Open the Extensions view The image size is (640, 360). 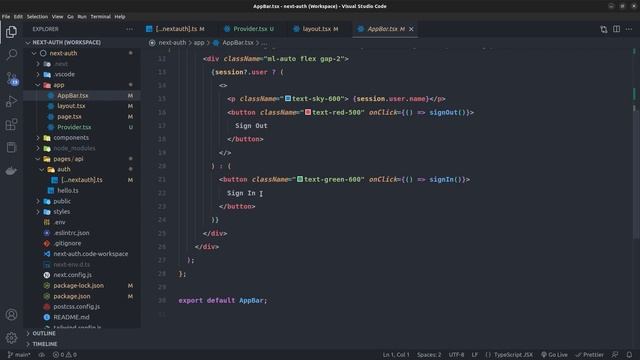point(11,124)
